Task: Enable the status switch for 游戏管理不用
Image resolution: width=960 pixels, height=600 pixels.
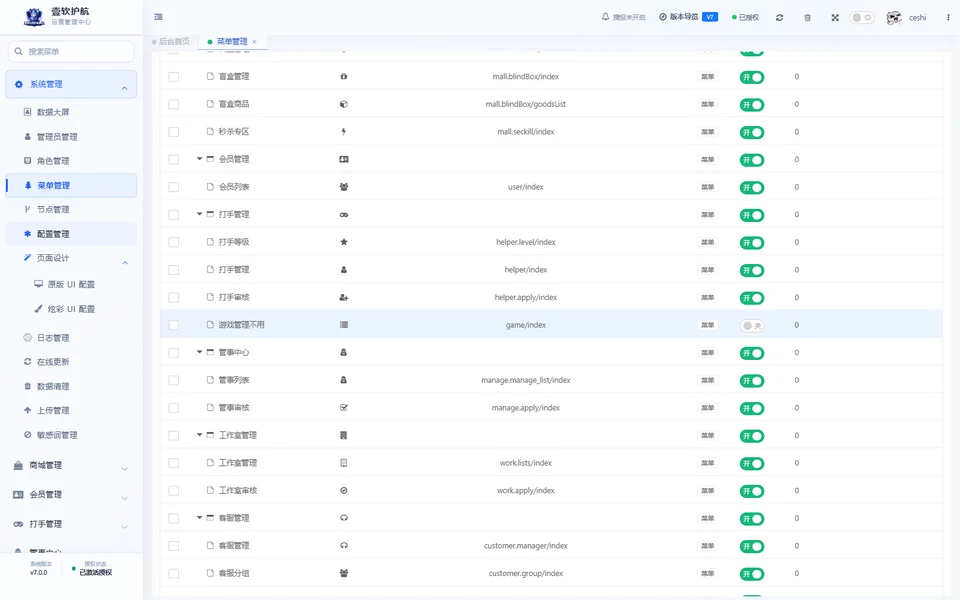Action: coord(752,326)
